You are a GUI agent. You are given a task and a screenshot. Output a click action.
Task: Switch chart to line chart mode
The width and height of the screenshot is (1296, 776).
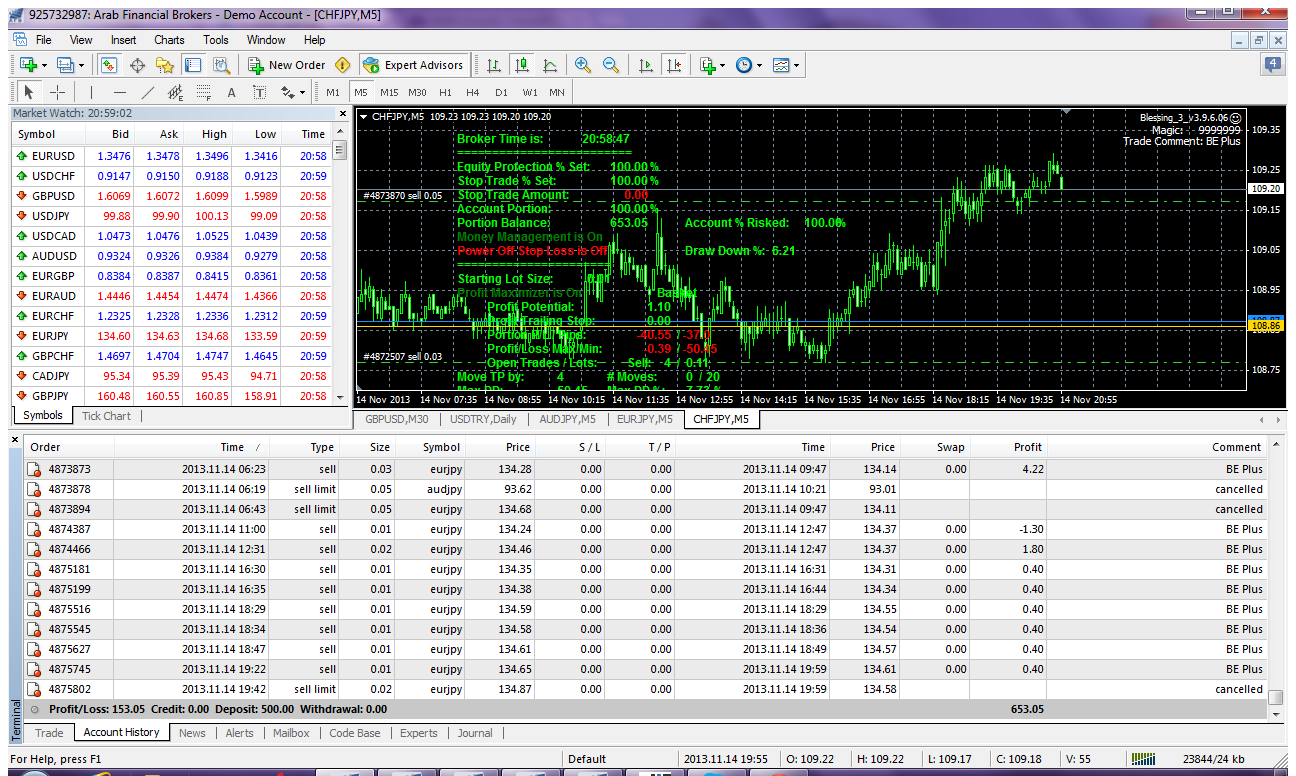click(x=549, y=65)
